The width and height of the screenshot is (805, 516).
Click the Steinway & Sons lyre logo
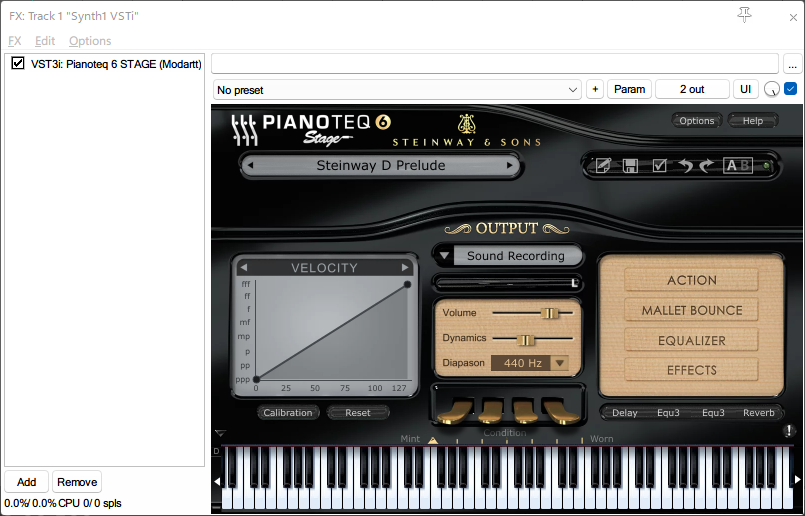pos(466,124)
